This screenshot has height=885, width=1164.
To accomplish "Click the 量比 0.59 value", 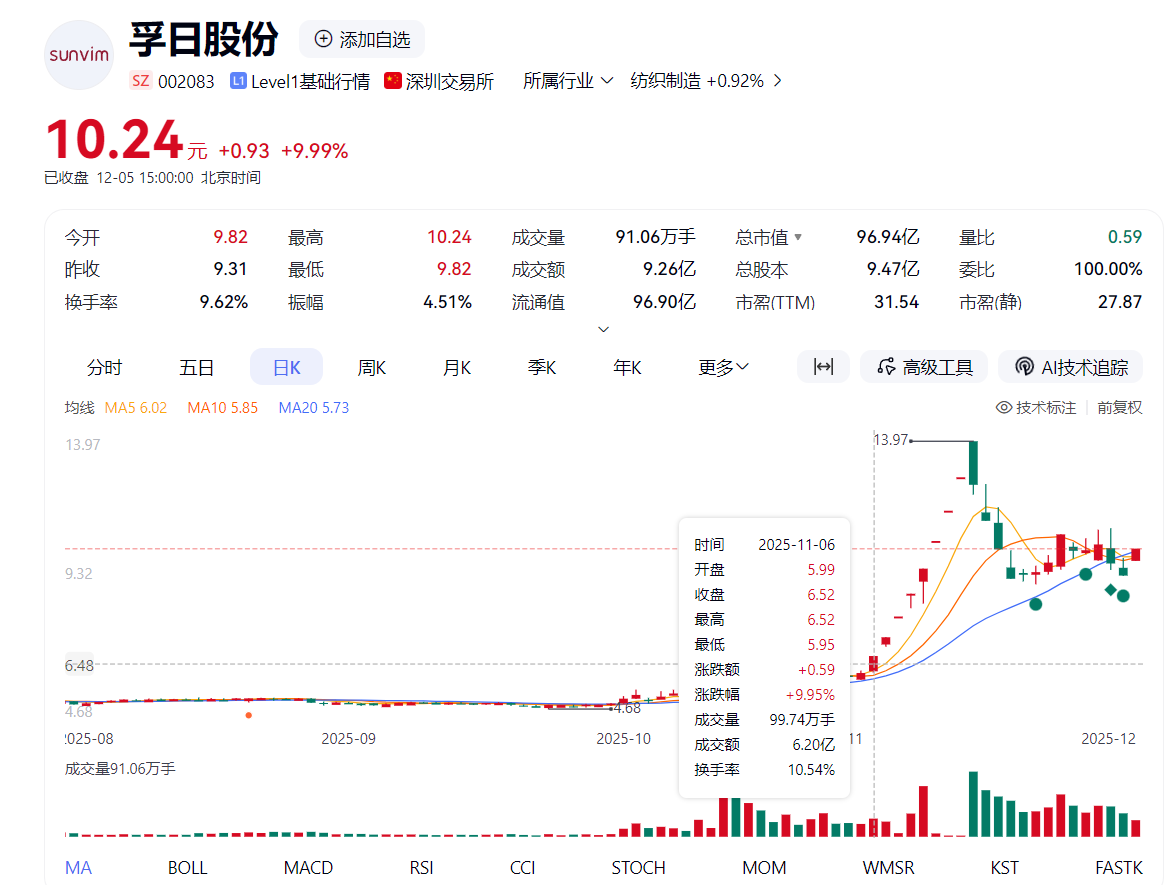I will point(1125,237).
